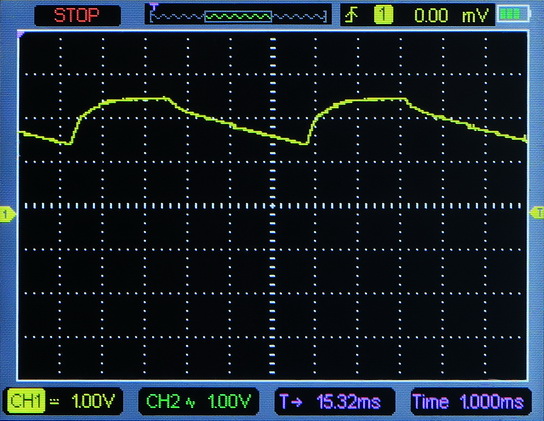Select the CH1 channel label
Image resolution: width=544 pixels, height=421 pixels.
pos(26,402)
